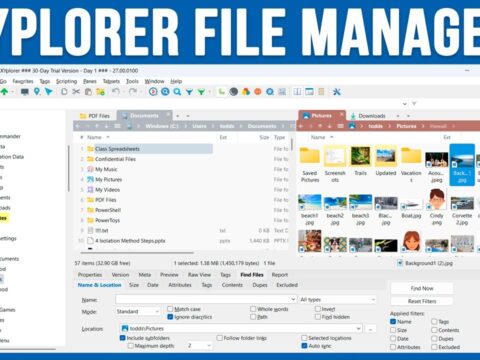Click the orange circle toolbar icon
Viewport: 480px width, 360px height.
(258, 92)
